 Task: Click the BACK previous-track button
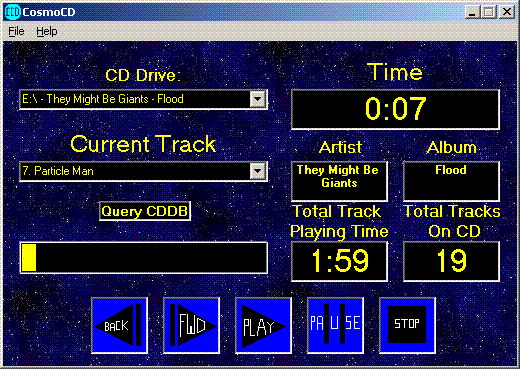point(120,325)
